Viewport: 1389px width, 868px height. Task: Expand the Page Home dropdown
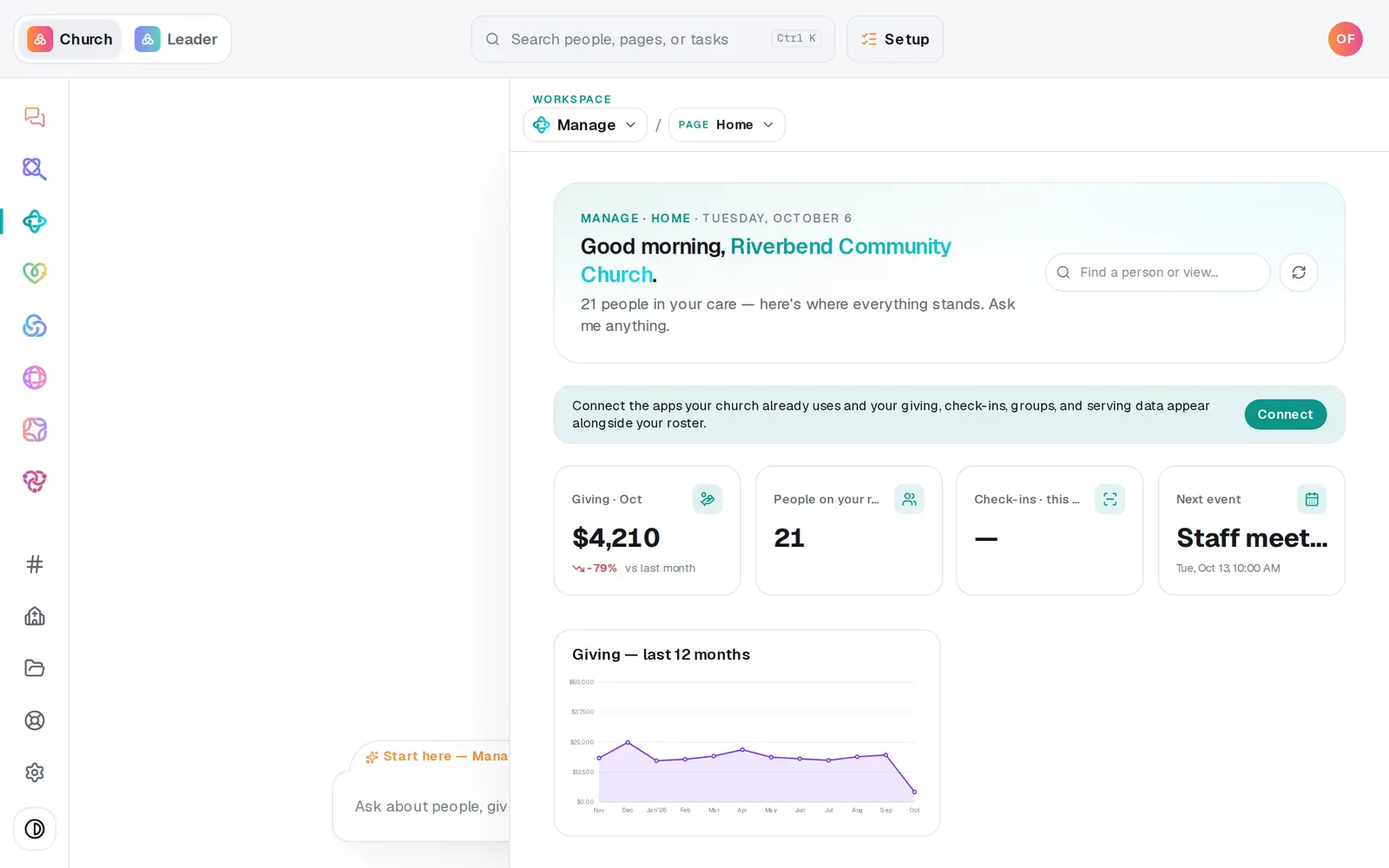pyautogui.click(x=727, y=125)
